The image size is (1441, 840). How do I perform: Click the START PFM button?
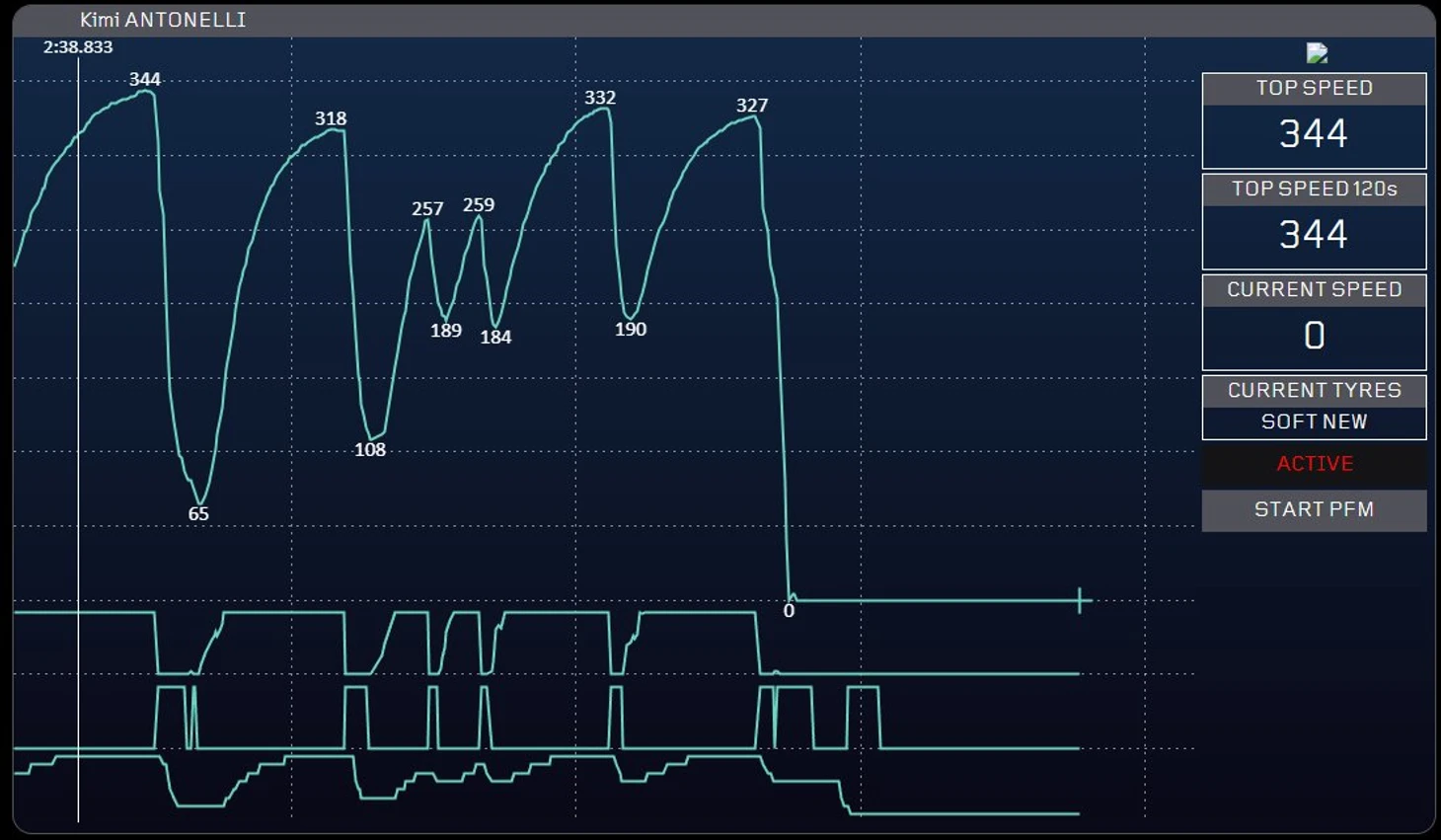point(1314,510)
